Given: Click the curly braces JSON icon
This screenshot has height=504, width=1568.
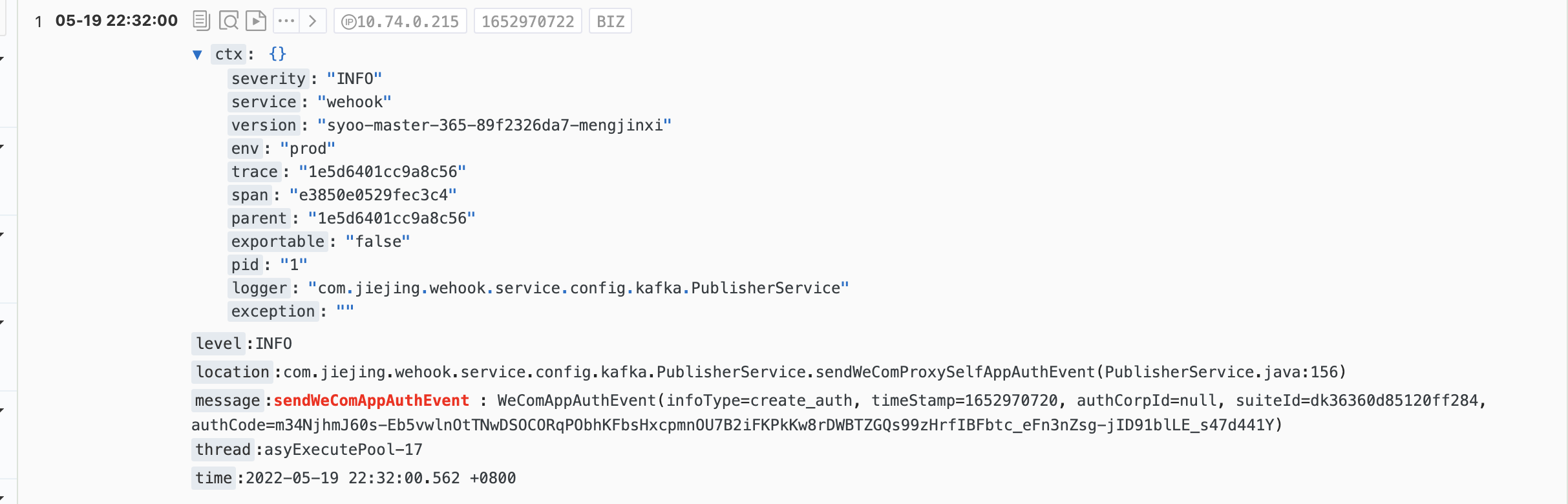Looking at the screenshot, I should pyautogui.click(x=277, y=54).
